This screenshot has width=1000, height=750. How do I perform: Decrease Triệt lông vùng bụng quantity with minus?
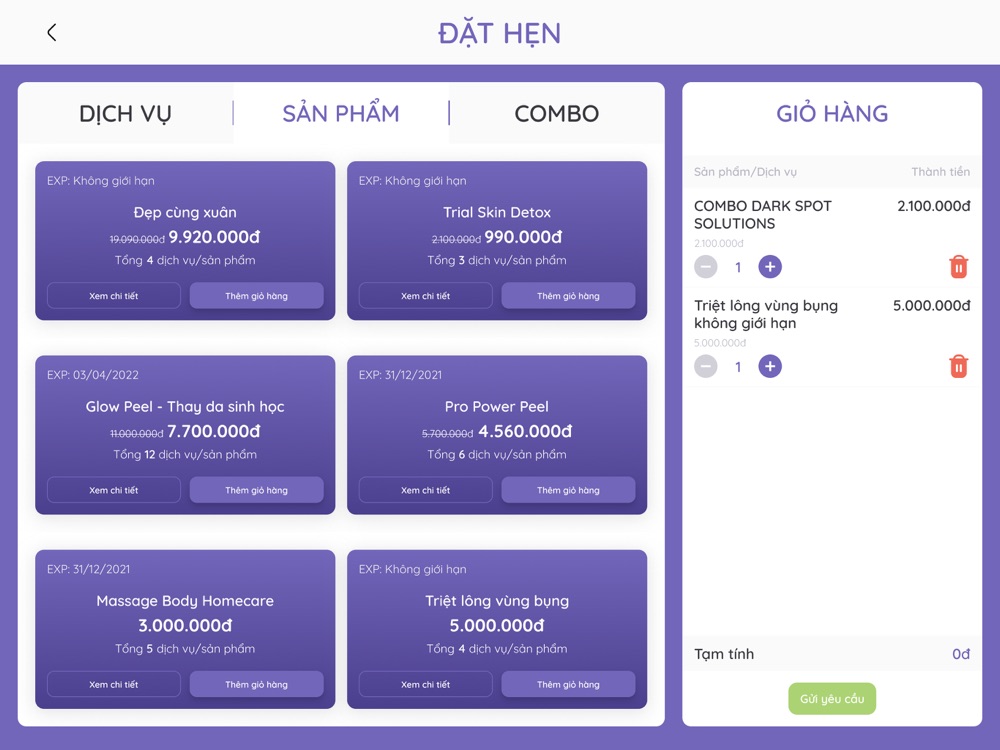coord(705,366)
